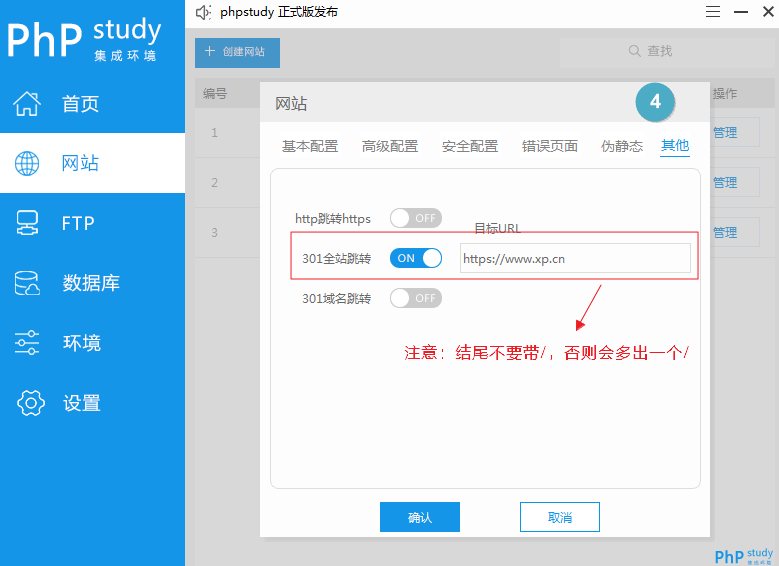The image size is (779, 566).
Task: Switch to the 错误页面 tab
Action: [550, 146]
